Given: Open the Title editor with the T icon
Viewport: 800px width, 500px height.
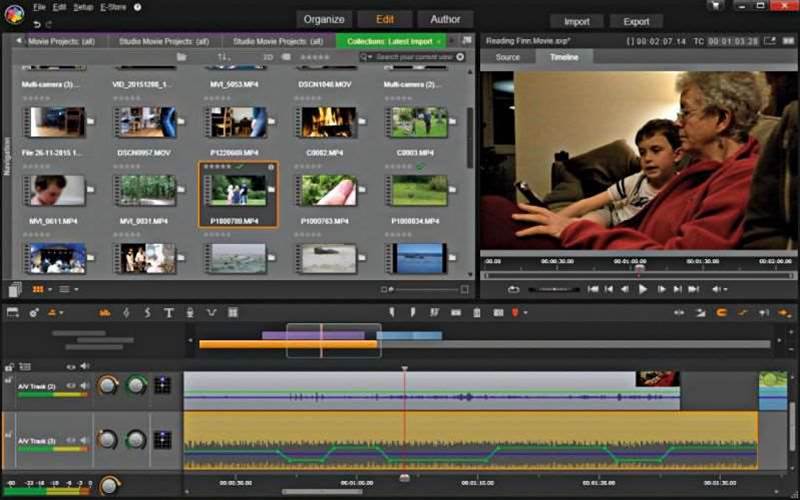Looking at the screenshot, I should tap(168, 313).
